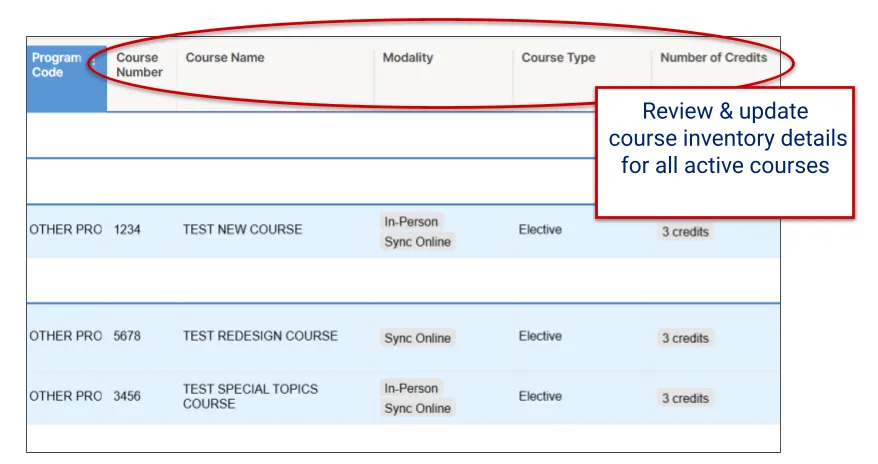The height and width of the screenshot is (464, 878).
Task: Select course number 3456 cell
Action: coord(127,396)
